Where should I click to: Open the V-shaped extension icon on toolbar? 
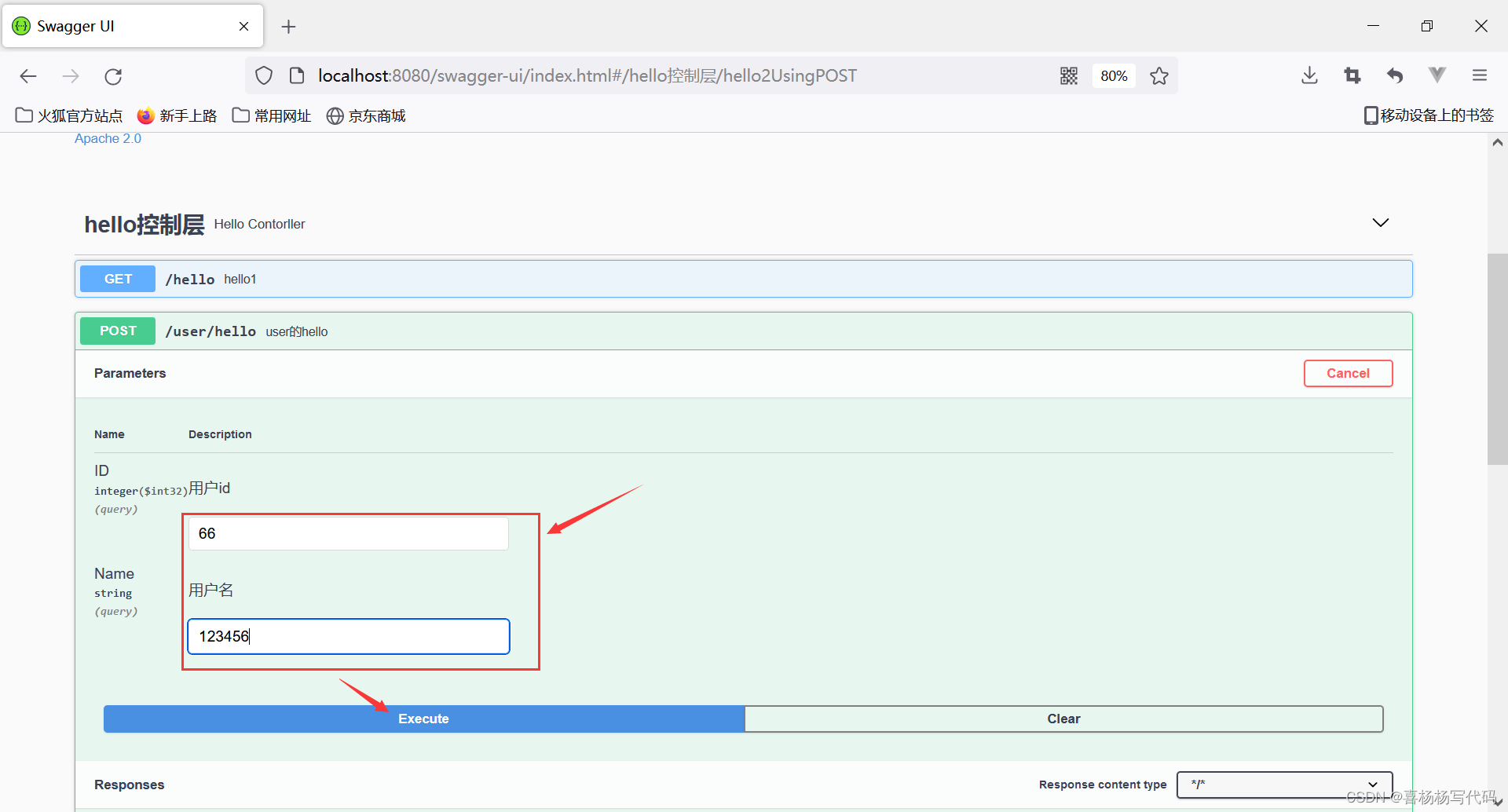coord(1437,75)
